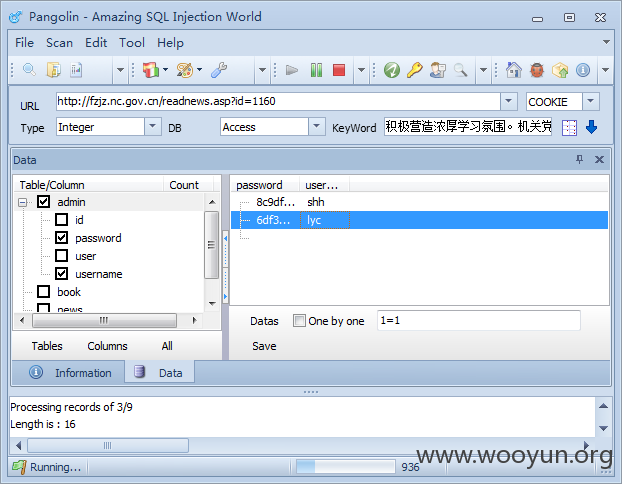Click the Datas button
The image size is (622, 484).
[x=264, y=321]
